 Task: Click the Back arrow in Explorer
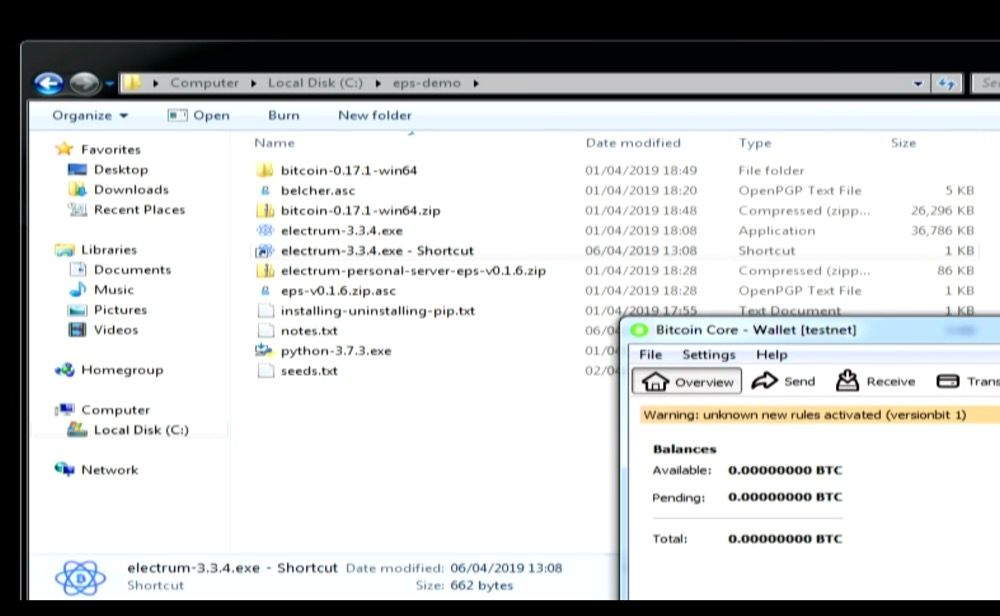(x=49, y=84)
